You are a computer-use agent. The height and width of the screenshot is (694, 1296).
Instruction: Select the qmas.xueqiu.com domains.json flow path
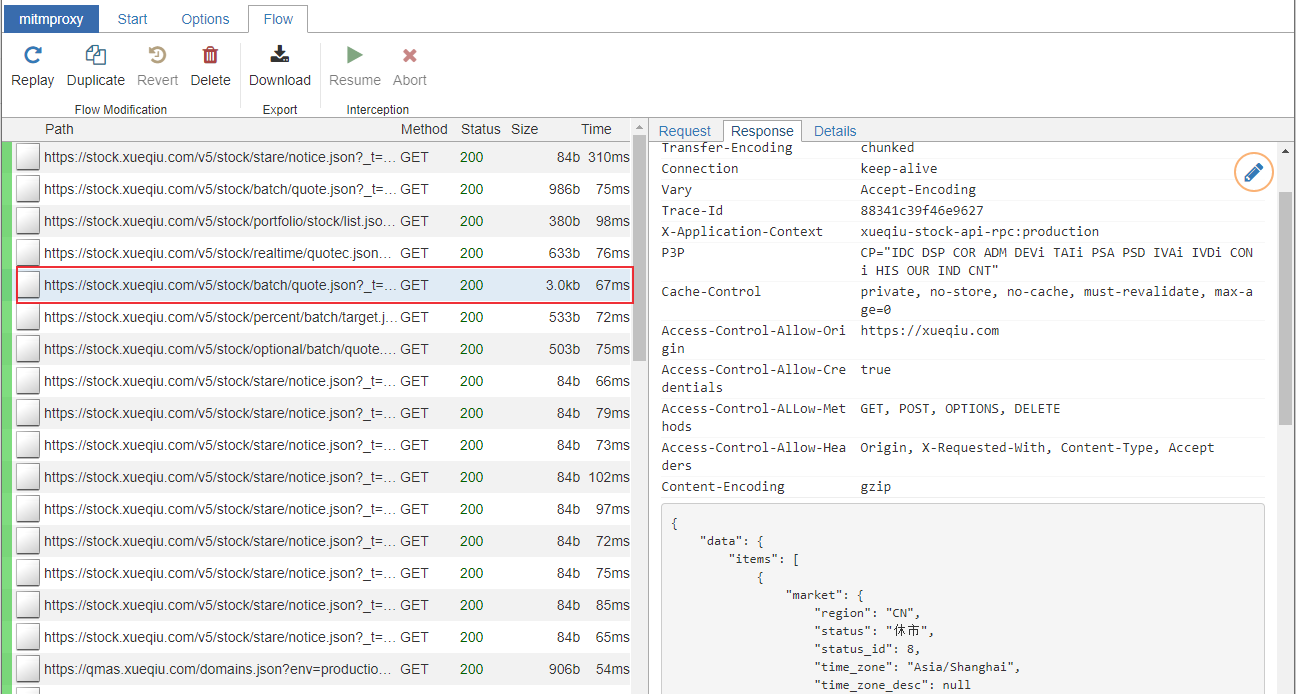220,669
